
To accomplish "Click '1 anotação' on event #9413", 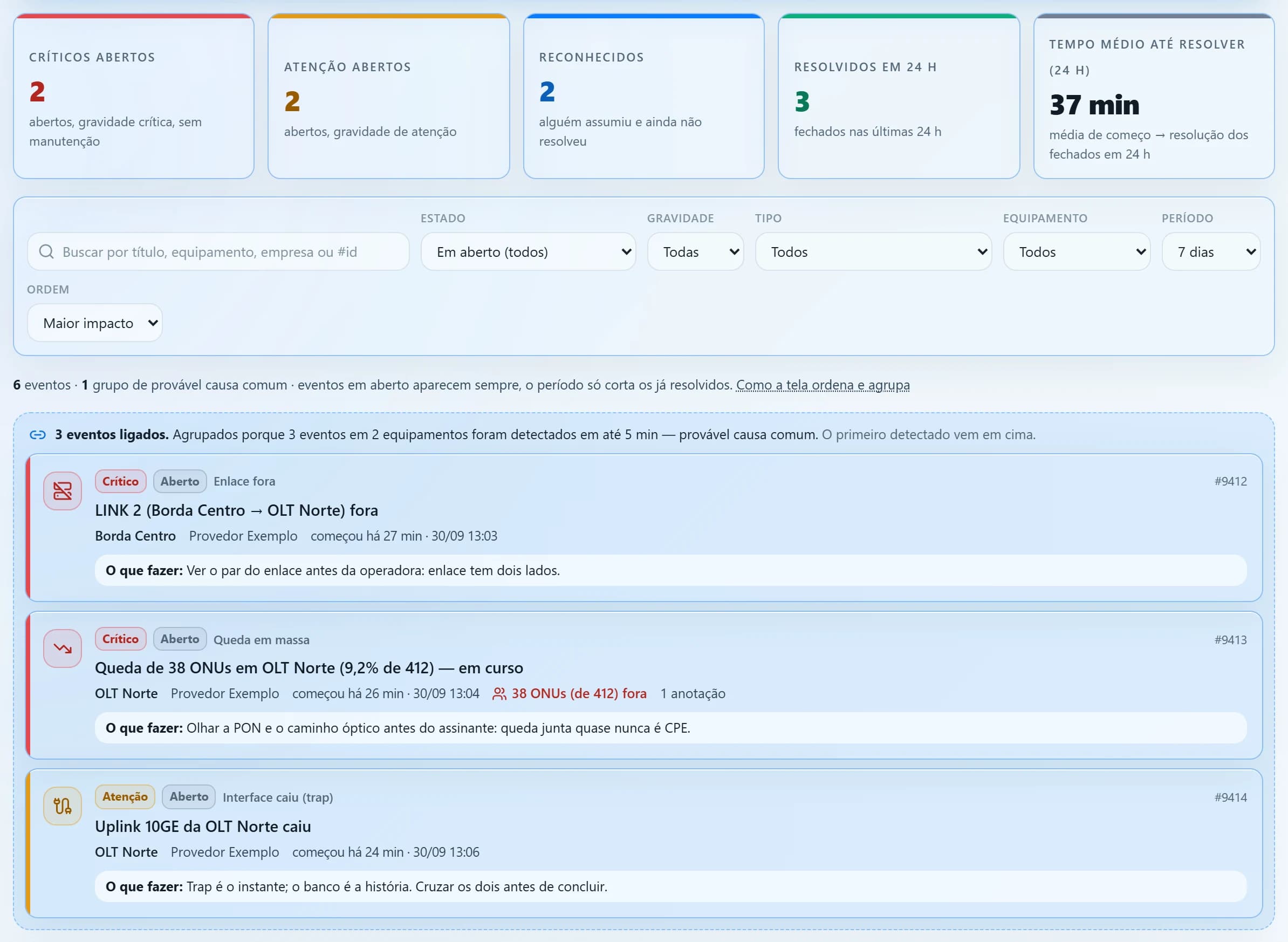I will coord(693,694).
